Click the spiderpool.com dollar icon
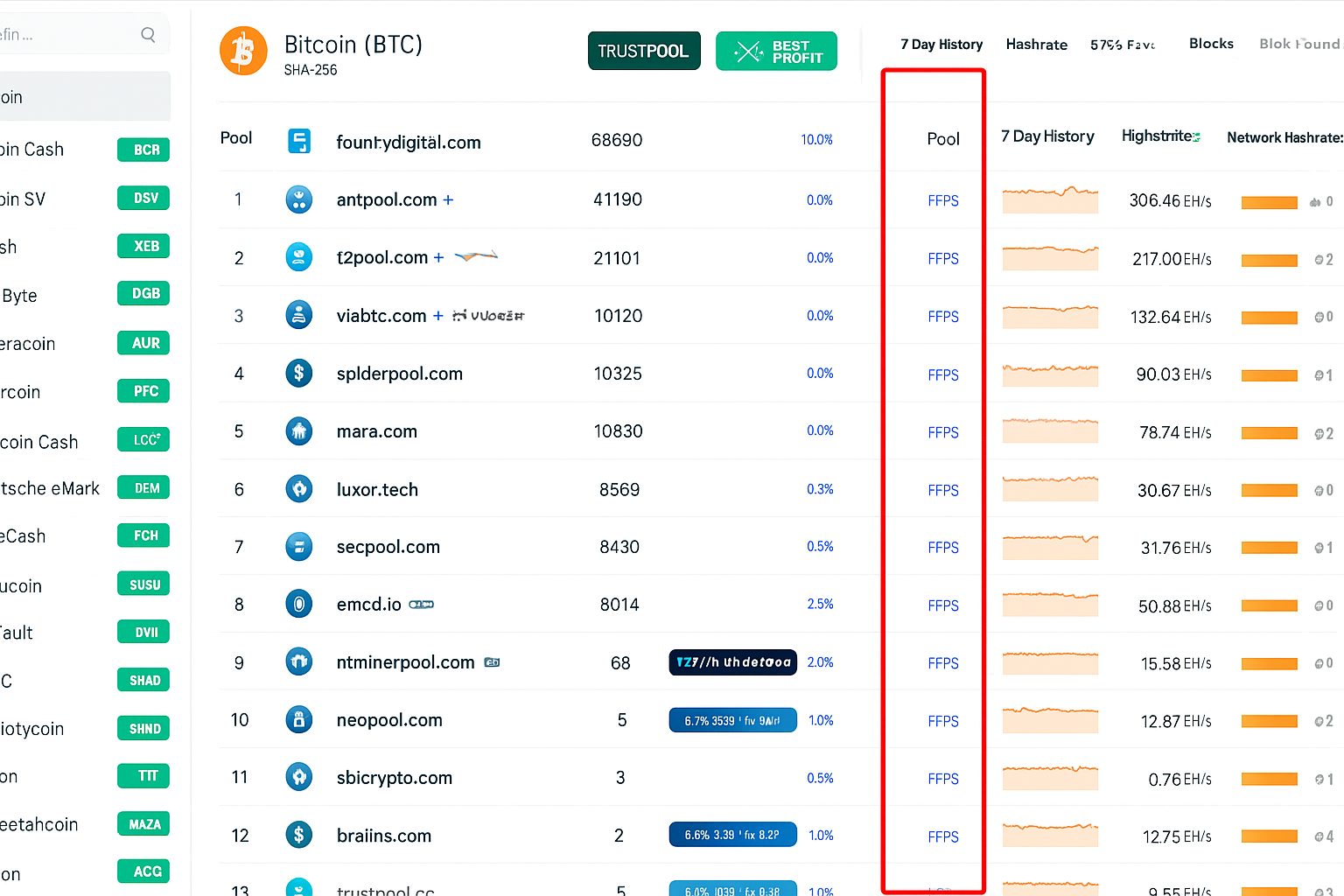This screenshot has width=1344, height=896. (299, 374)
